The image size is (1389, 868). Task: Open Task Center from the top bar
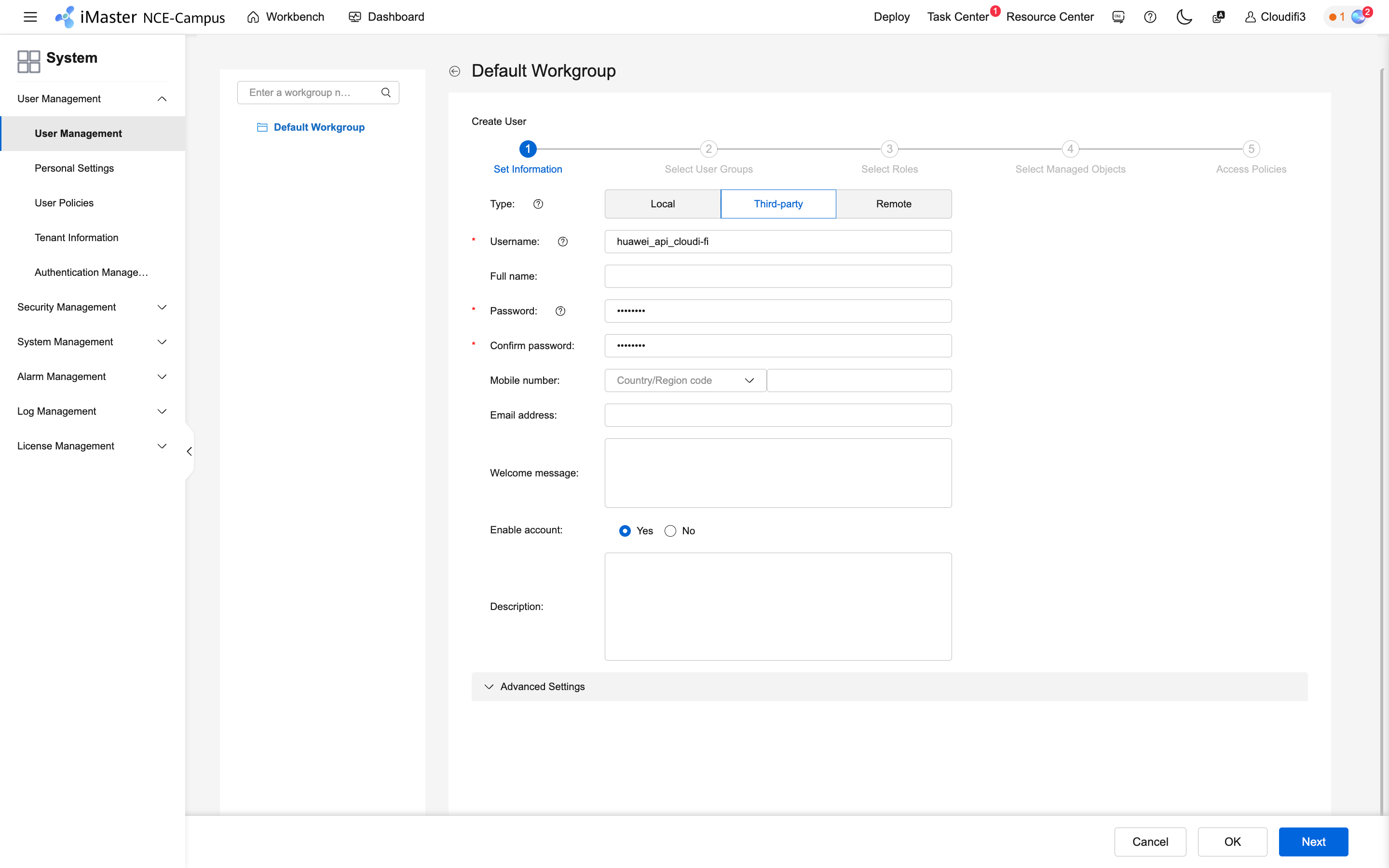(957, 17)
